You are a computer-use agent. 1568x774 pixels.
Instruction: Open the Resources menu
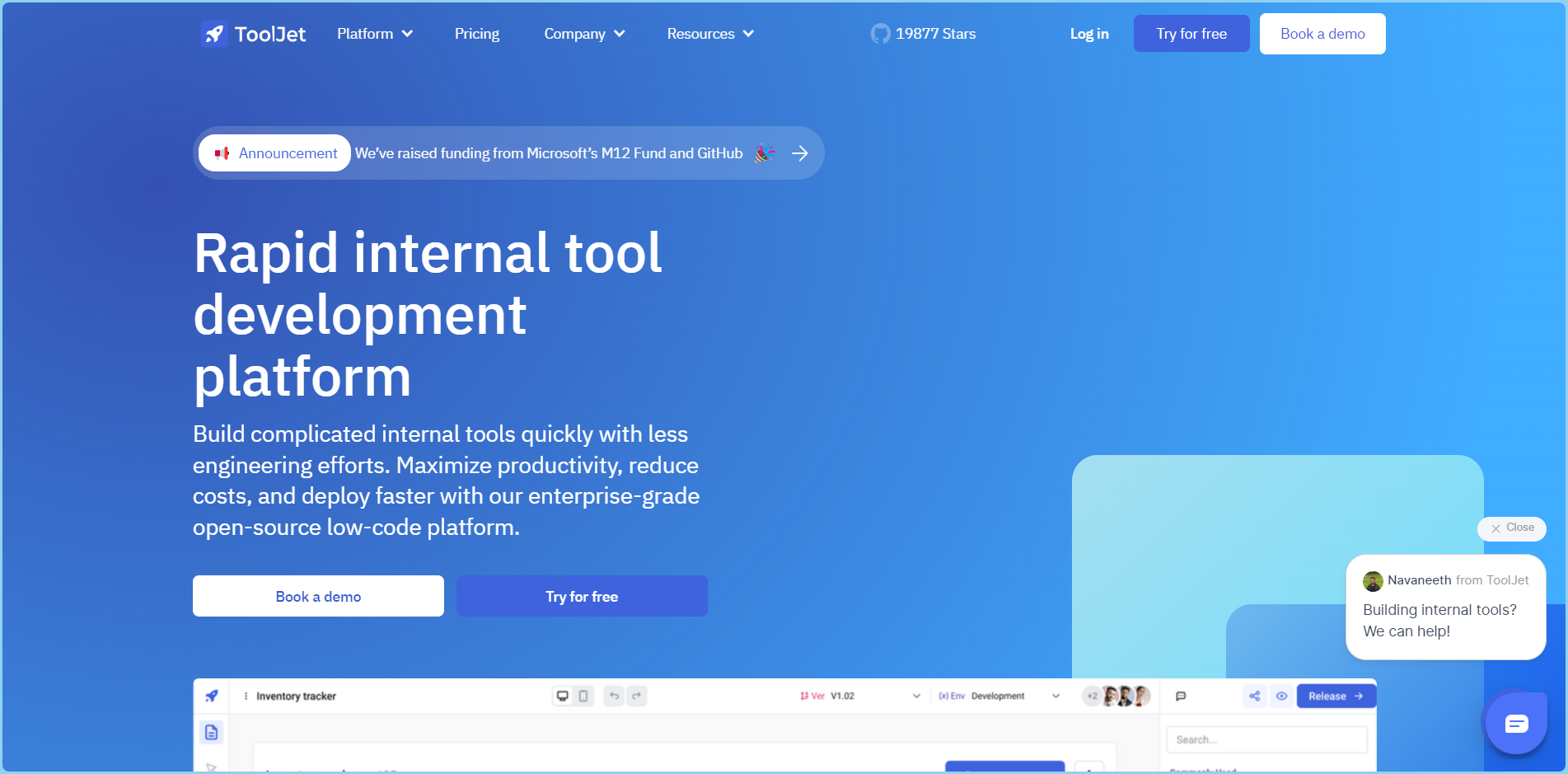[x=709, y=33]
